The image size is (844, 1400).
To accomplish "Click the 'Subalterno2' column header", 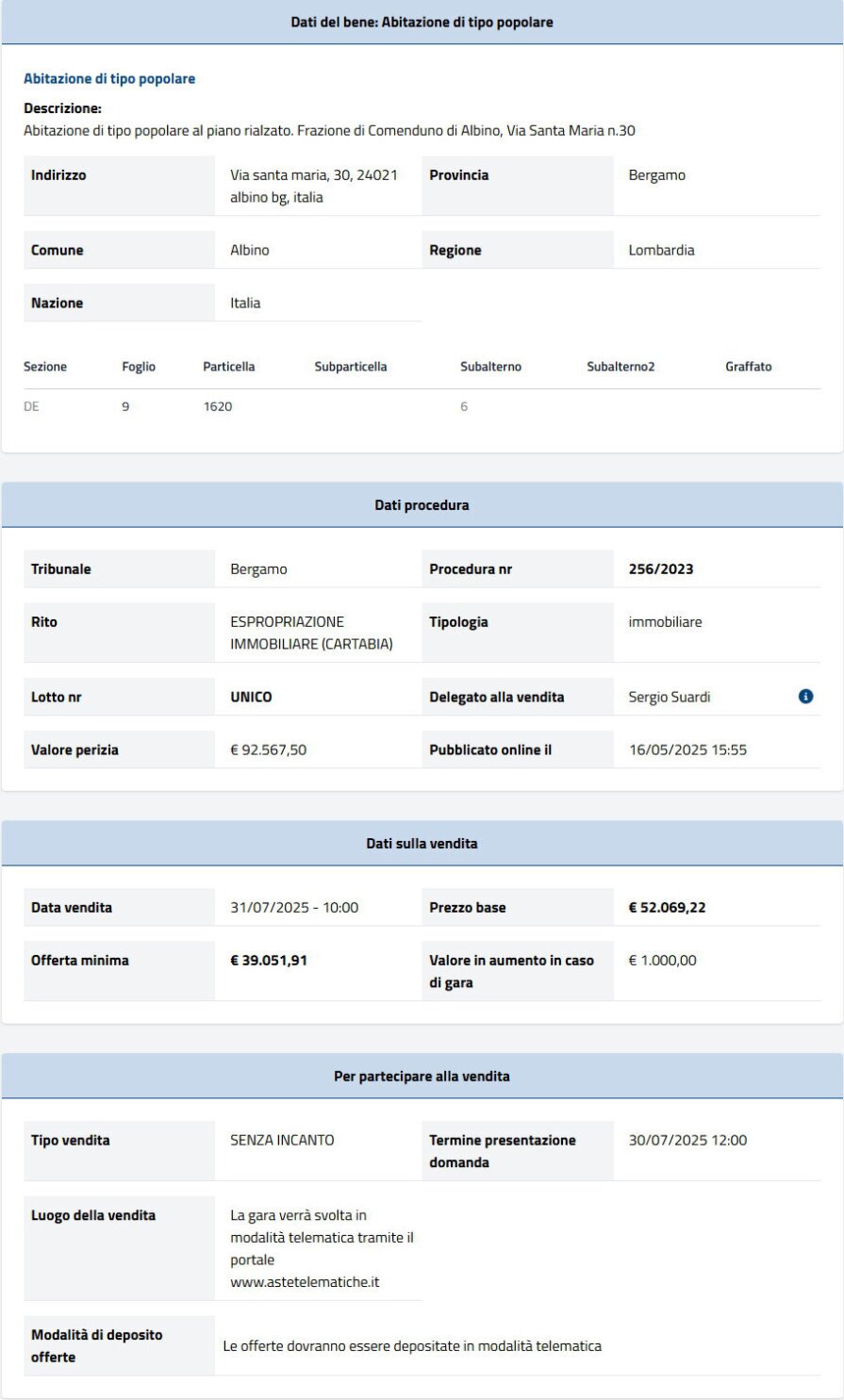I will tap(621, 367).
